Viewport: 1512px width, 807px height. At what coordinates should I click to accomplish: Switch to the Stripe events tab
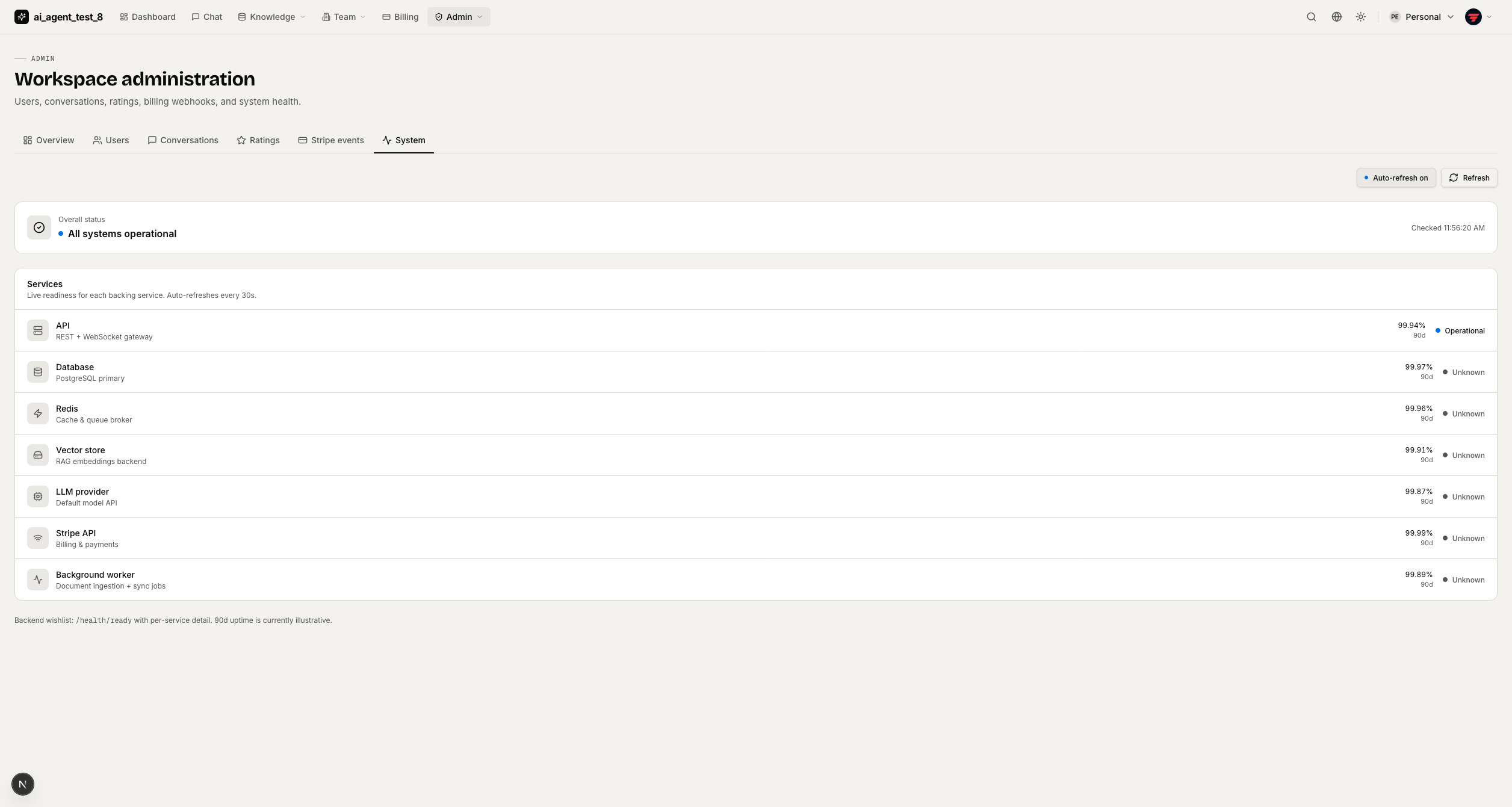331,140
